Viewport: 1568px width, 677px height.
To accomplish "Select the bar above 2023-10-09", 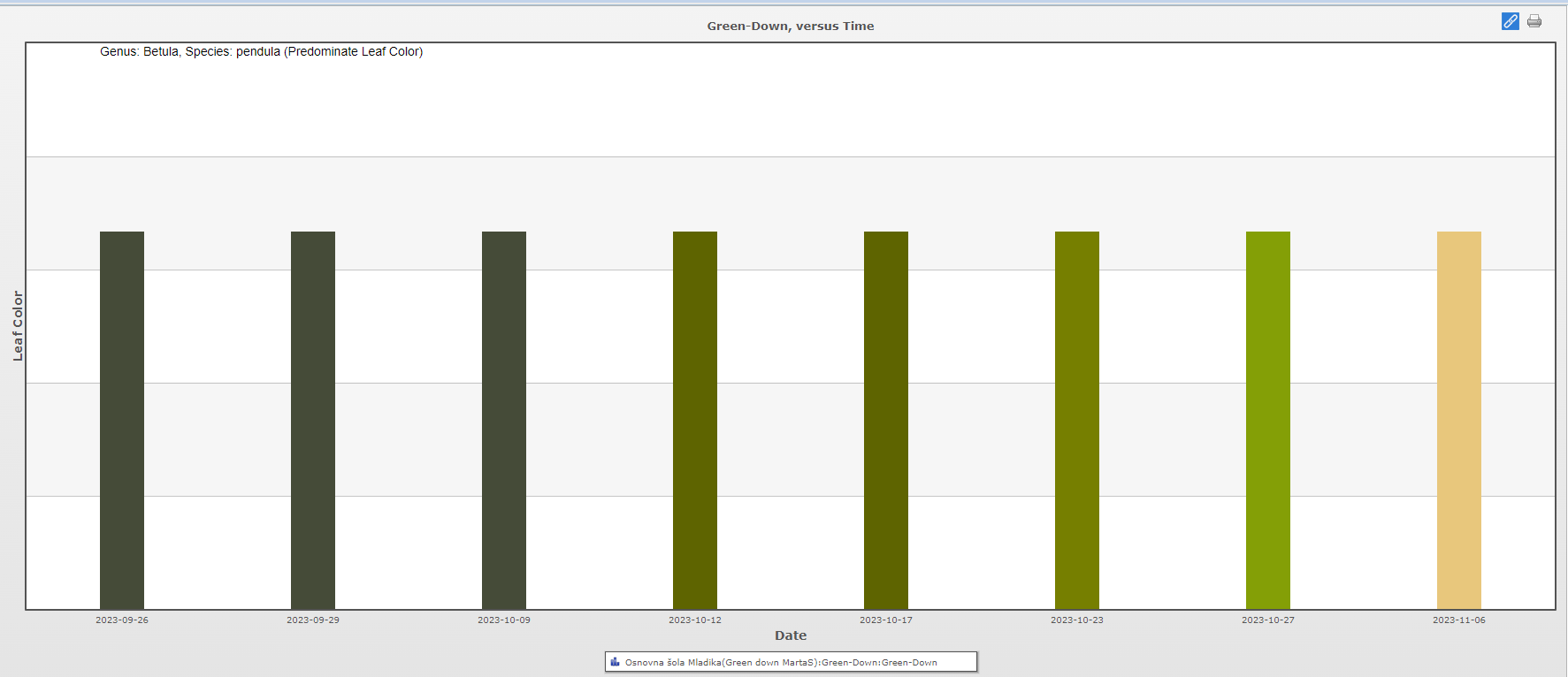I will click(x=504, y=420).
